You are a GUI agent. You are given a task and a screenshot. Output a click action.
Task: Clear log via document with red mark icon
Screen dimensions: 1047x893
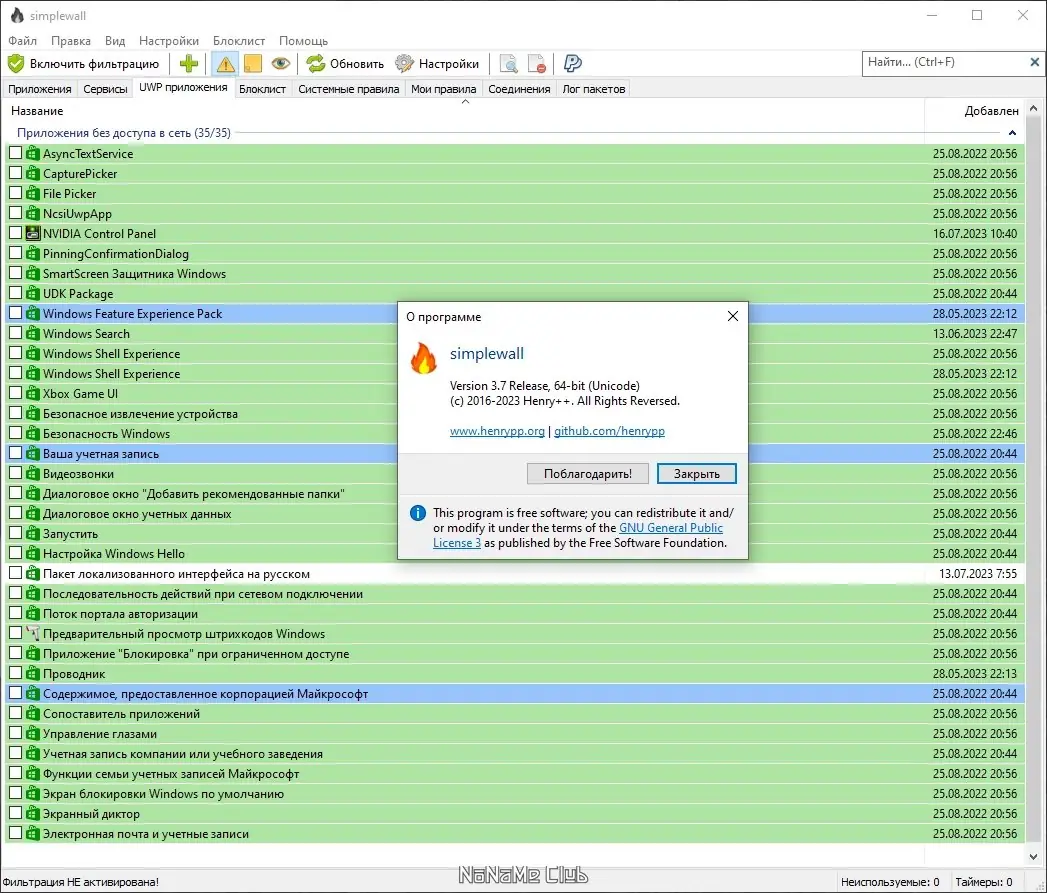[536, 63]
